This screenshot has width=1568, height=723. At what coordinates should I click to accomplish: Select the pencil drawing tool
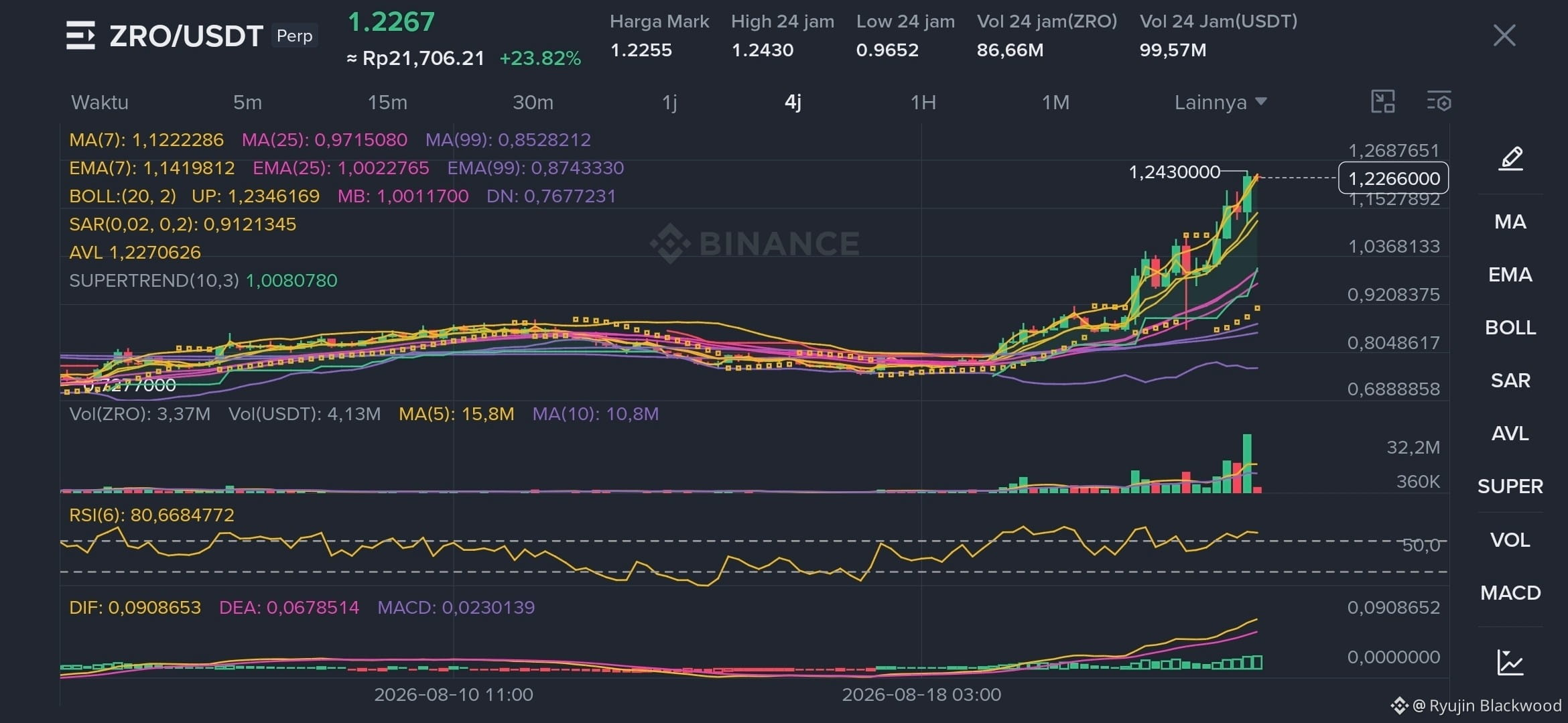tap(1510, 159)
